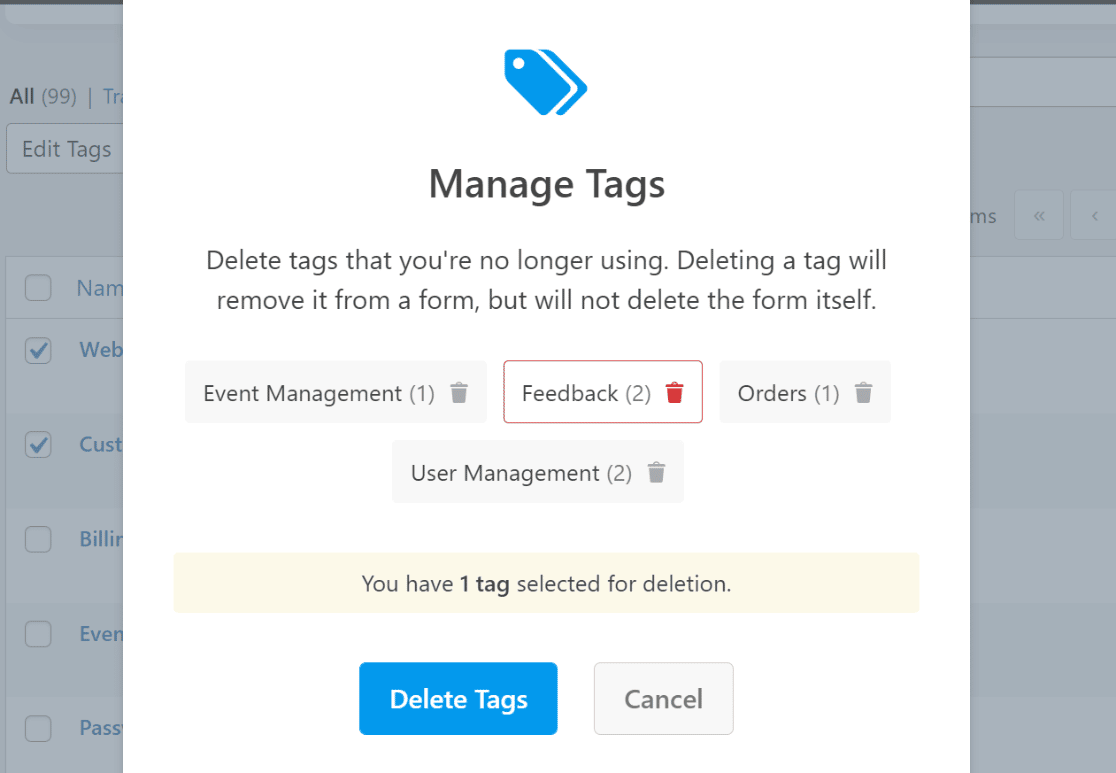The width and height of the screenshot is (1116, 773).
Task: Toggle the select-all checkbox in header row
Action: click(x=38, y=288)
